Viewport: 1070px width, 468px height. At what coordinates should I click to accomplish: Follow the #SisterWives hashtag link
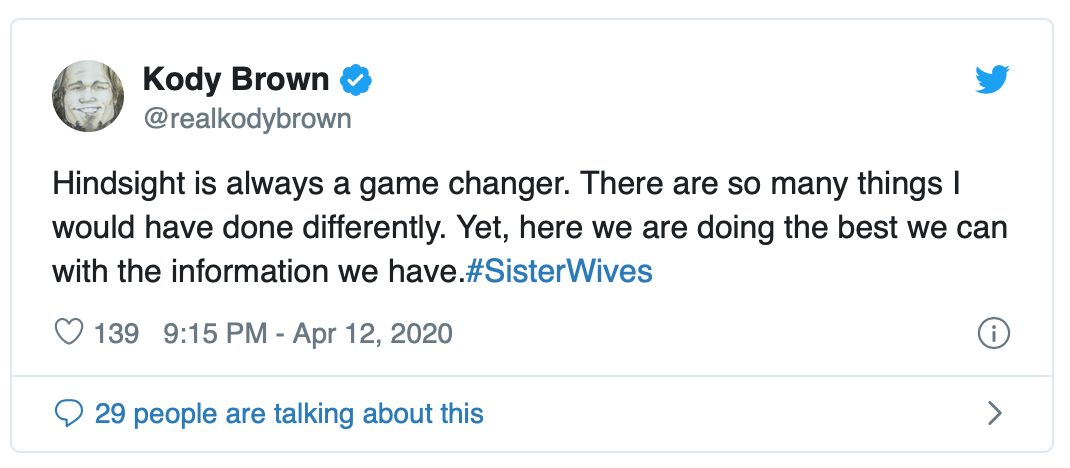click(559, 272)
